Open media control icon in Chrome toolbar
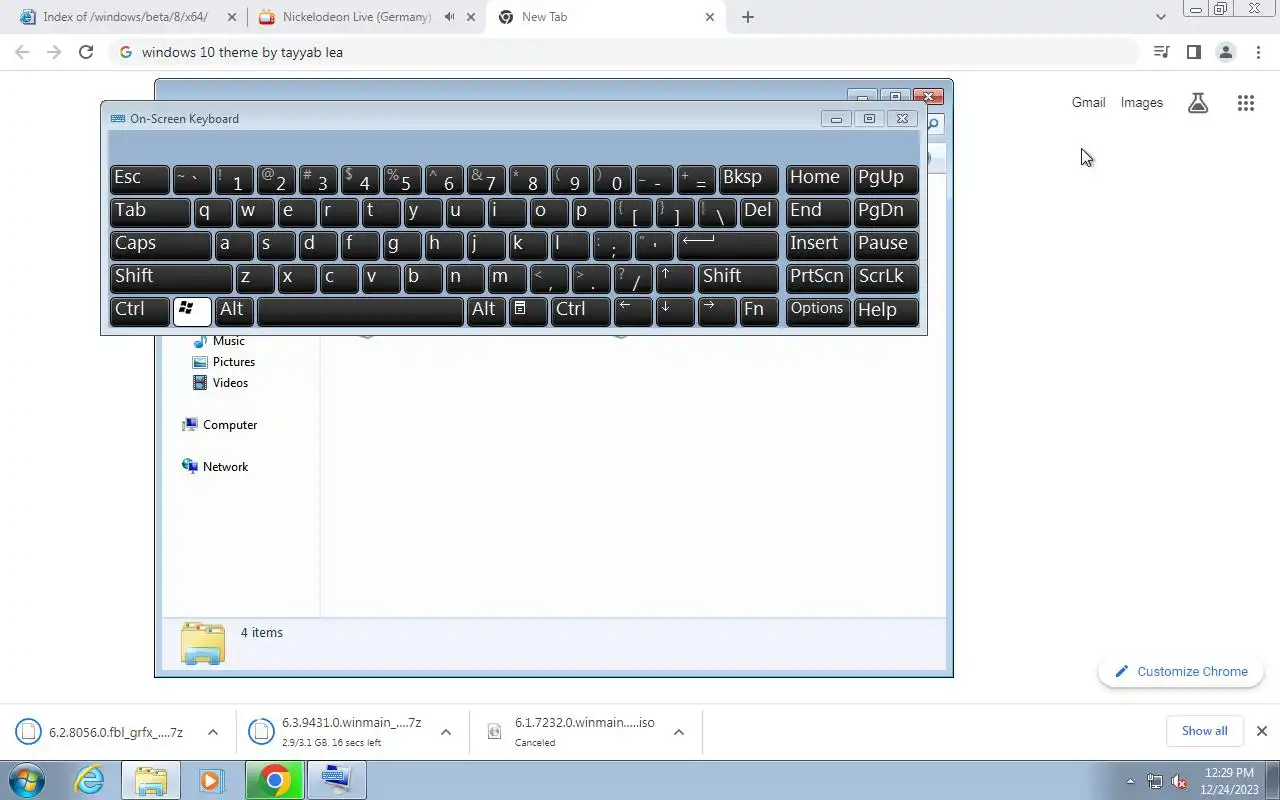Image resolution: width=1280 pixels, height=800 pixels. click(x=1161, y=52)
